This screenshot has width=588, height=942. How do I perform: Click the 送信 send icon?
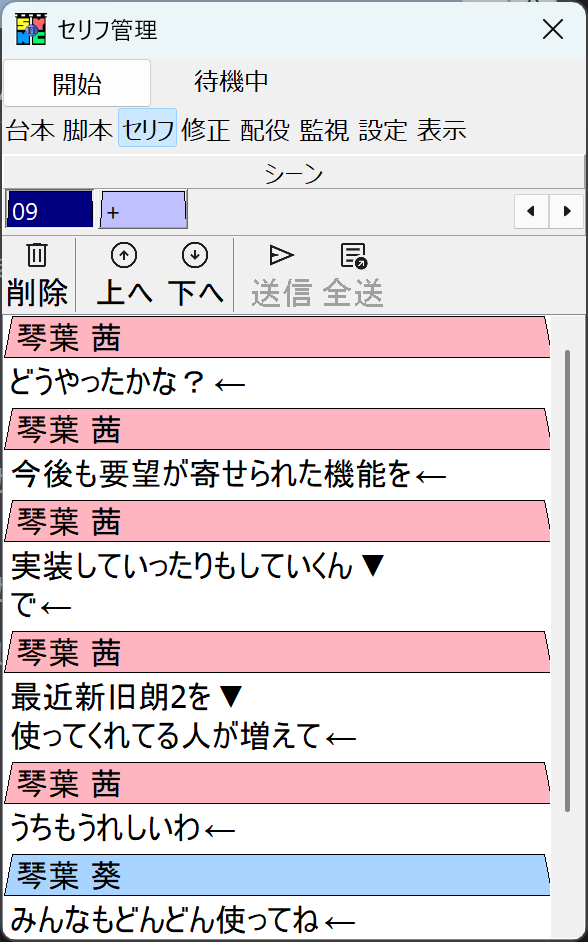pos(281,255)
